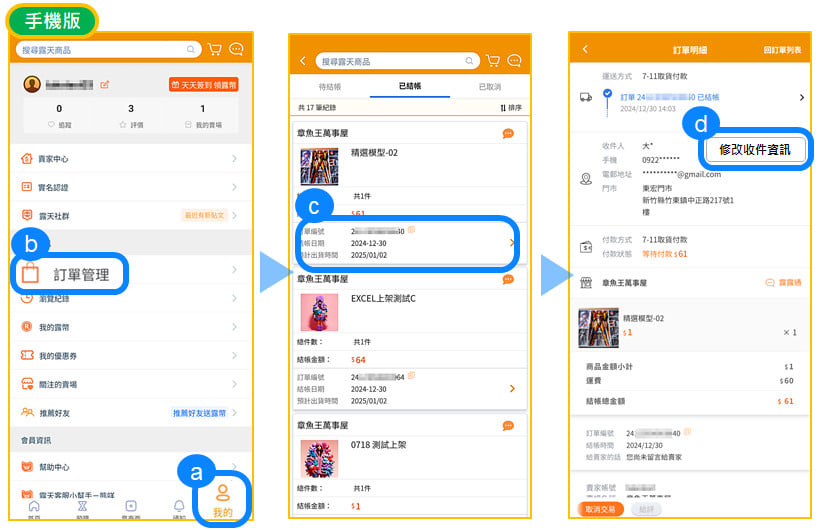The height and width of the screenshot is (530, 821).
Task: Tap the 通知 bell icon in bottom navigation
Action: [179, 508]
